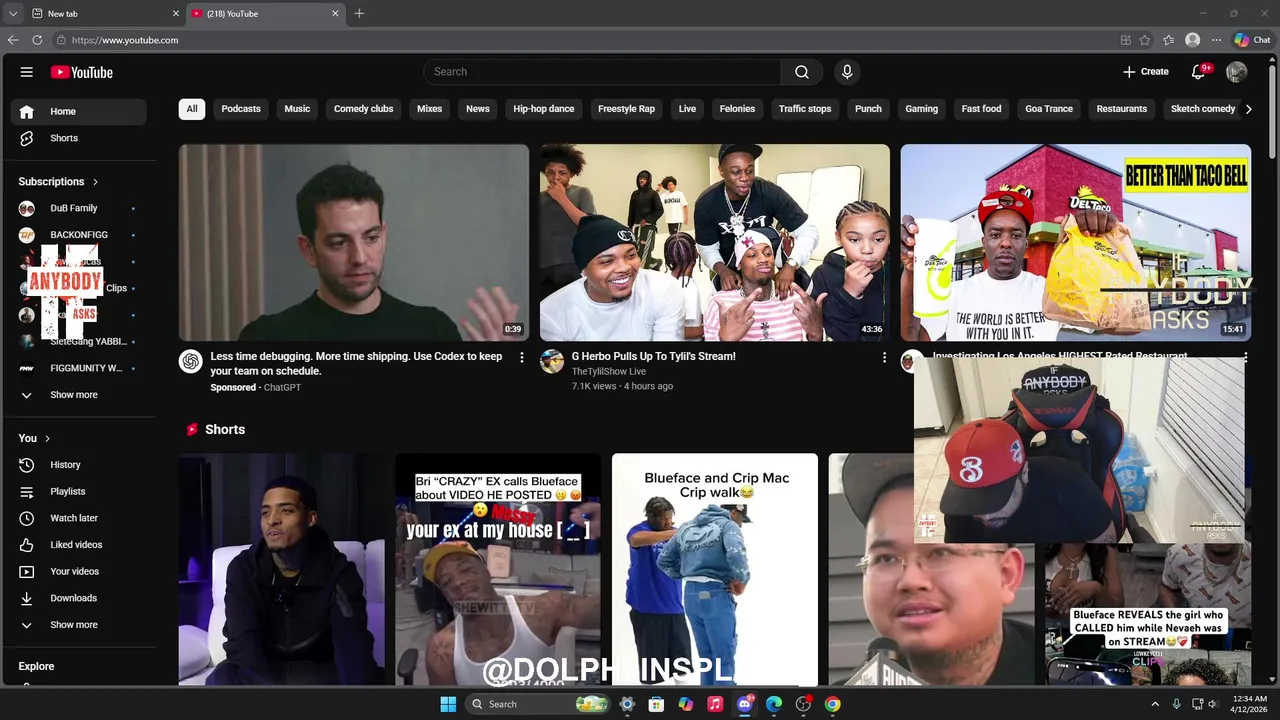Show hidden system tray icons

[1155, 704]
